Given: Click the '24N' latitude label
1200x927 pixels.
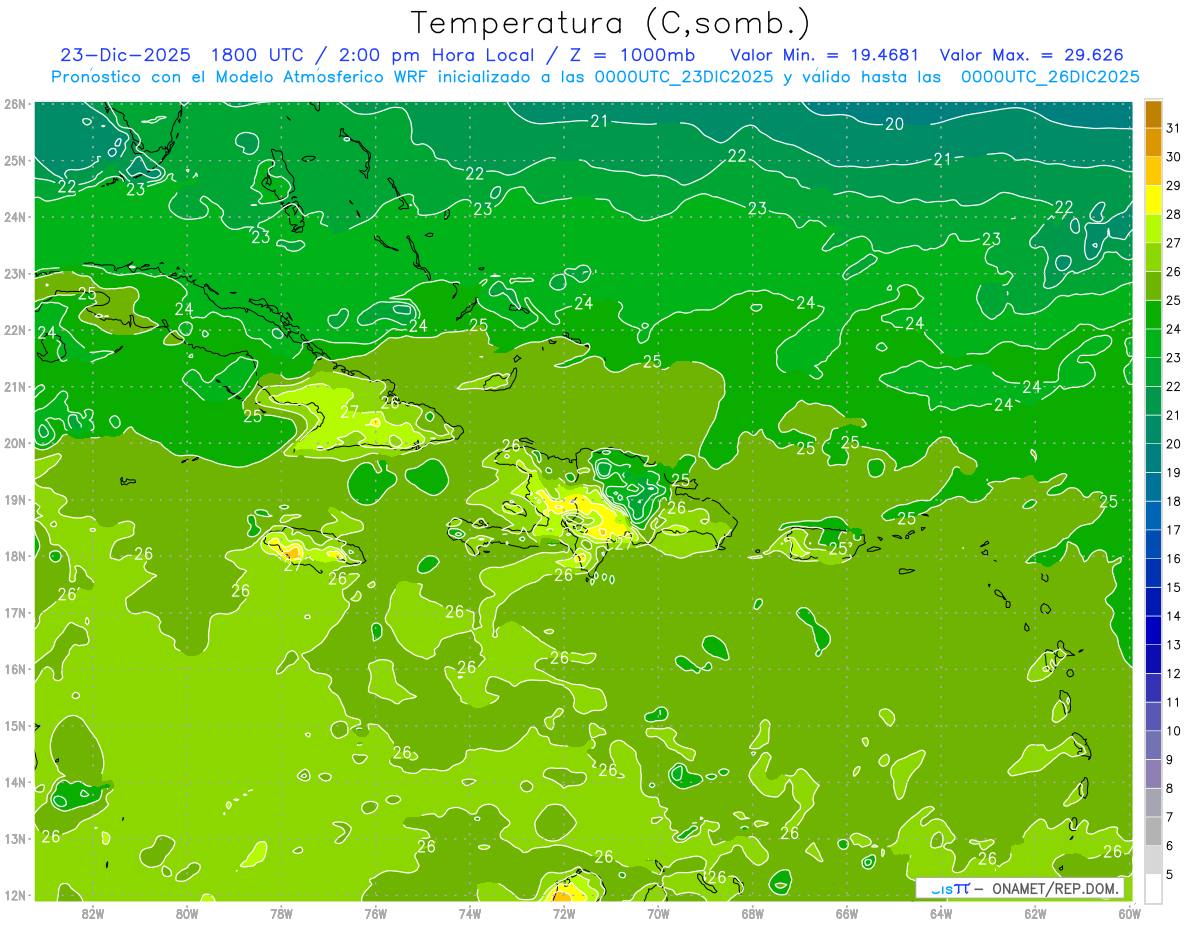Looking at the screenshot, I should tap(15, 217).
